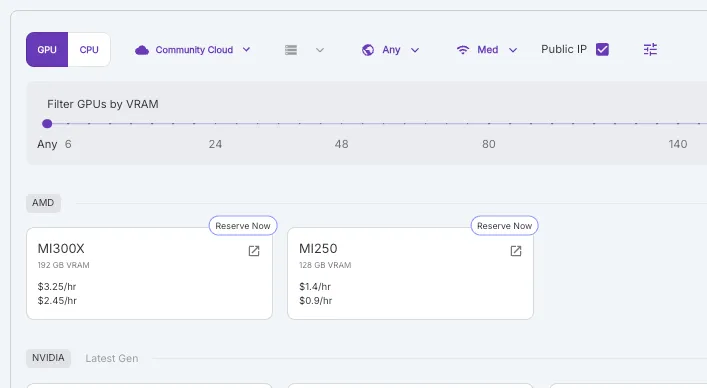Click the VRAM slider handle at Any
This screenshot has height=388, width=707.
pos(47,123)
